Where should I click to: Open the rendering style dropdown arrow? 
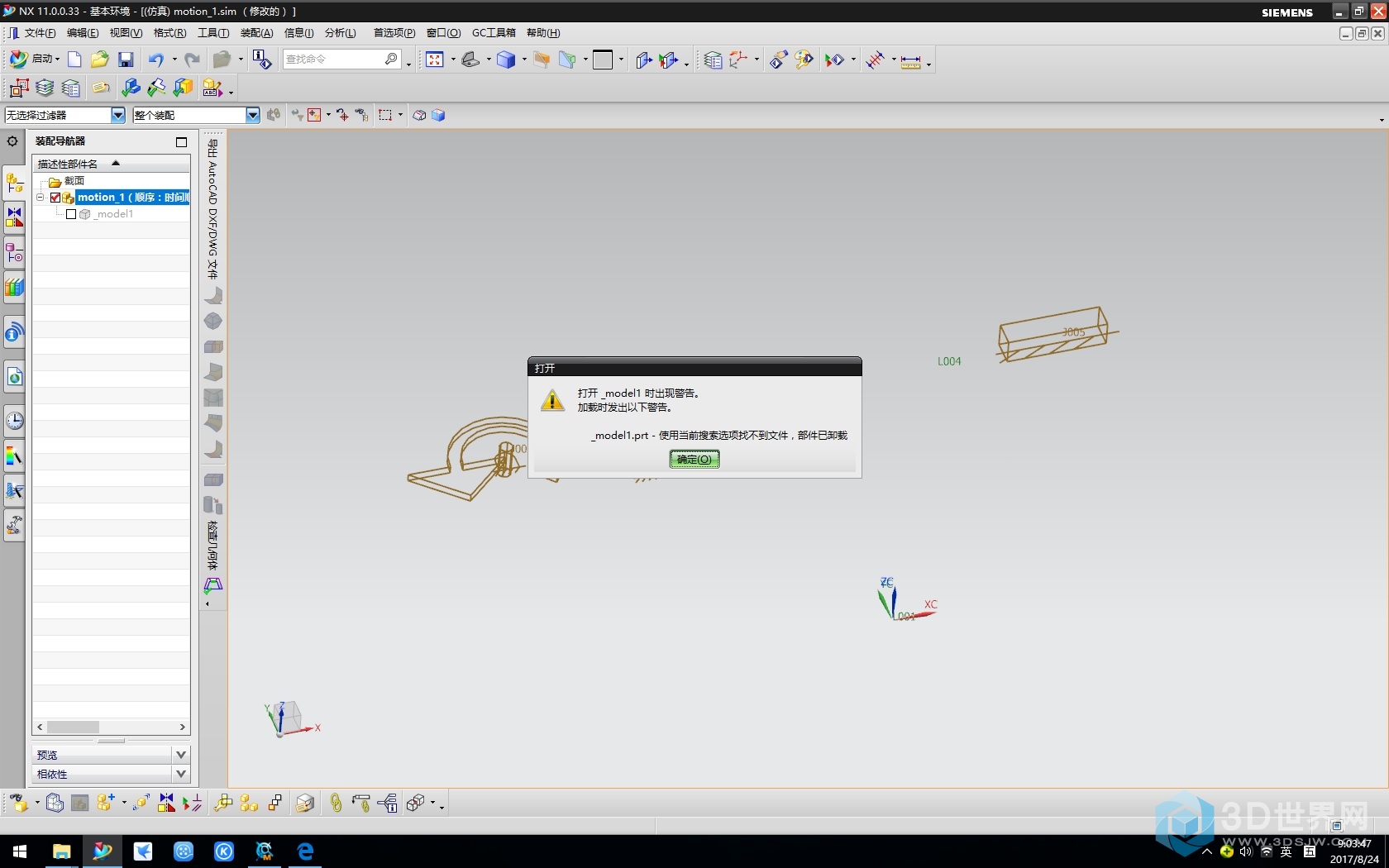(524, 60)
